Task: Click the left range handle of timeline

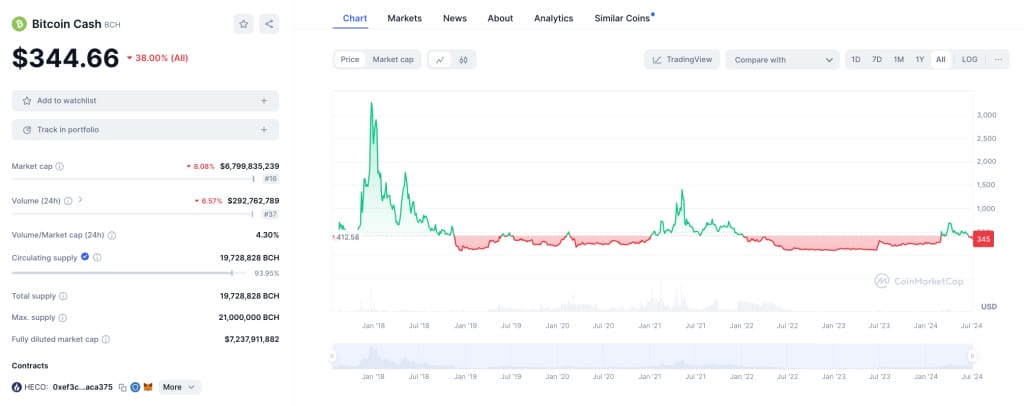Action: [332, 356]
